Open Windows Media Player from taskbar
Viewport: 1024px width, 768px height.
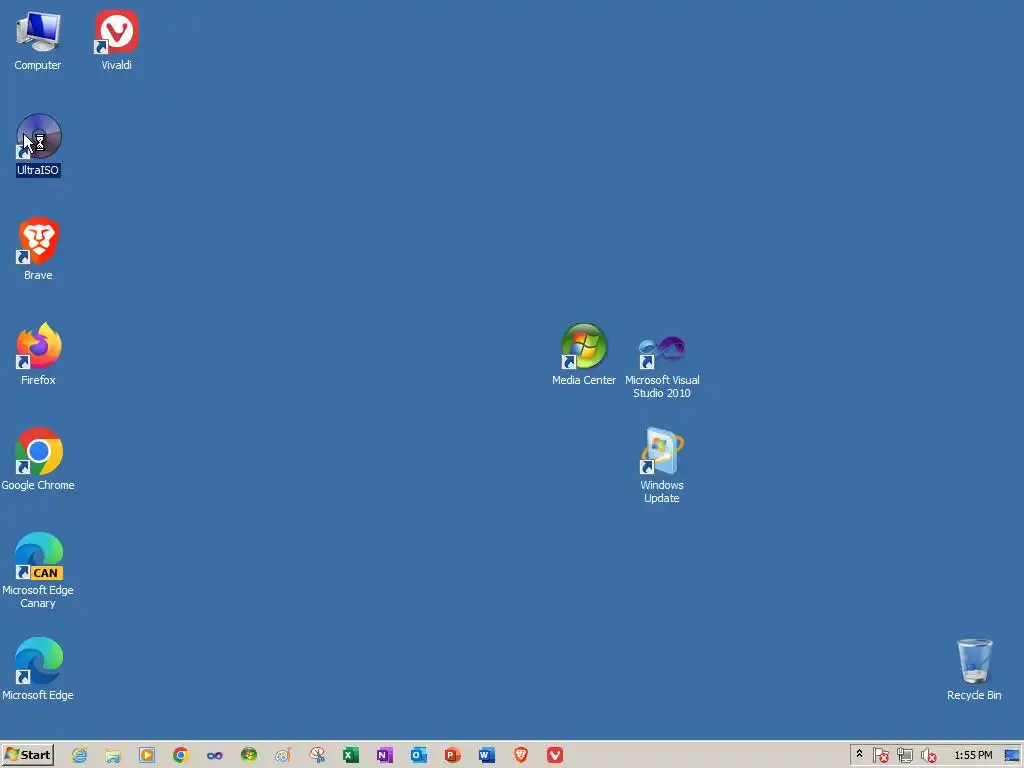[147, 756]
